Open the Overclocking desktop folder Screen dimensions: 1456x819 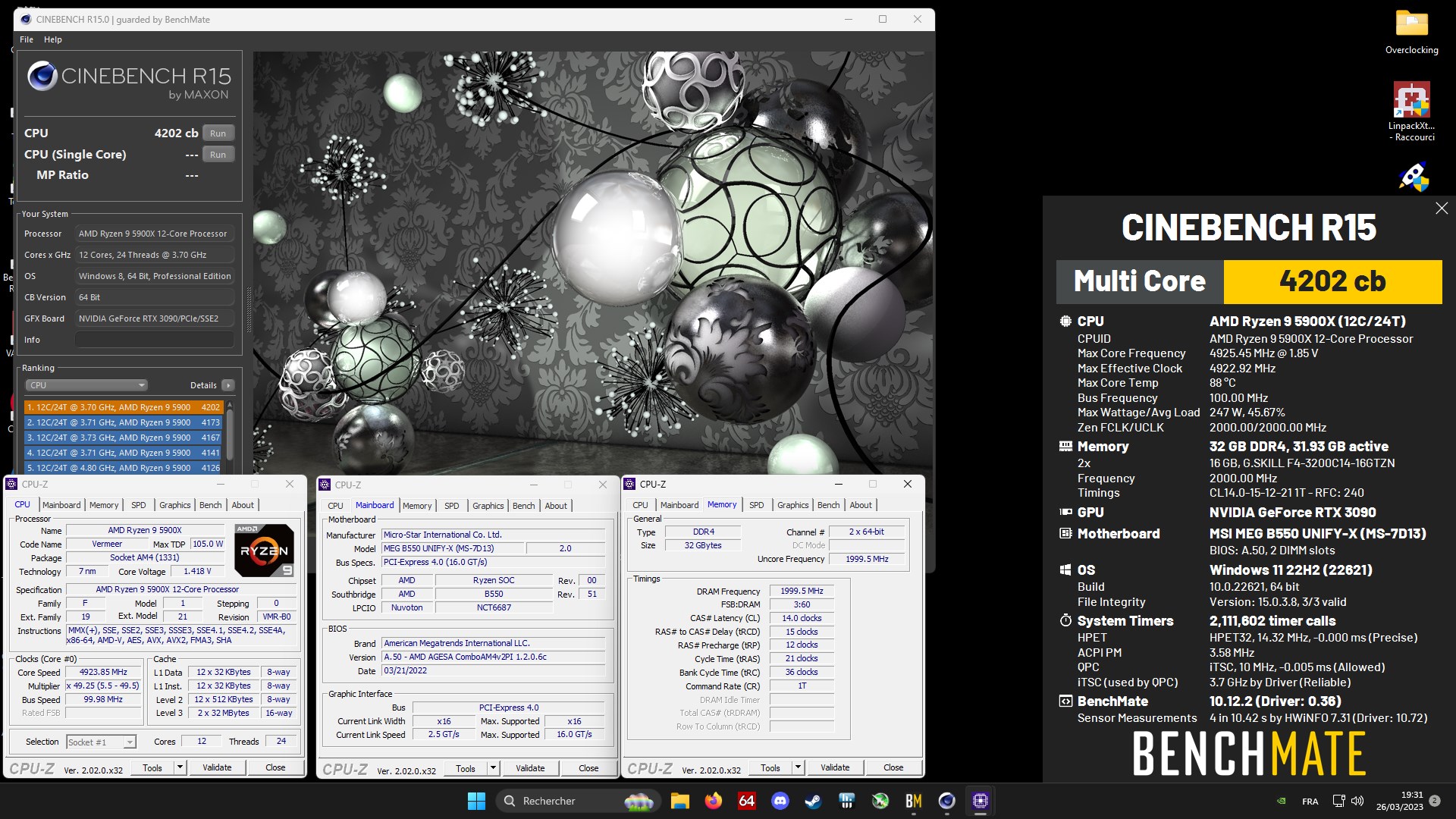pos(1411,32)
